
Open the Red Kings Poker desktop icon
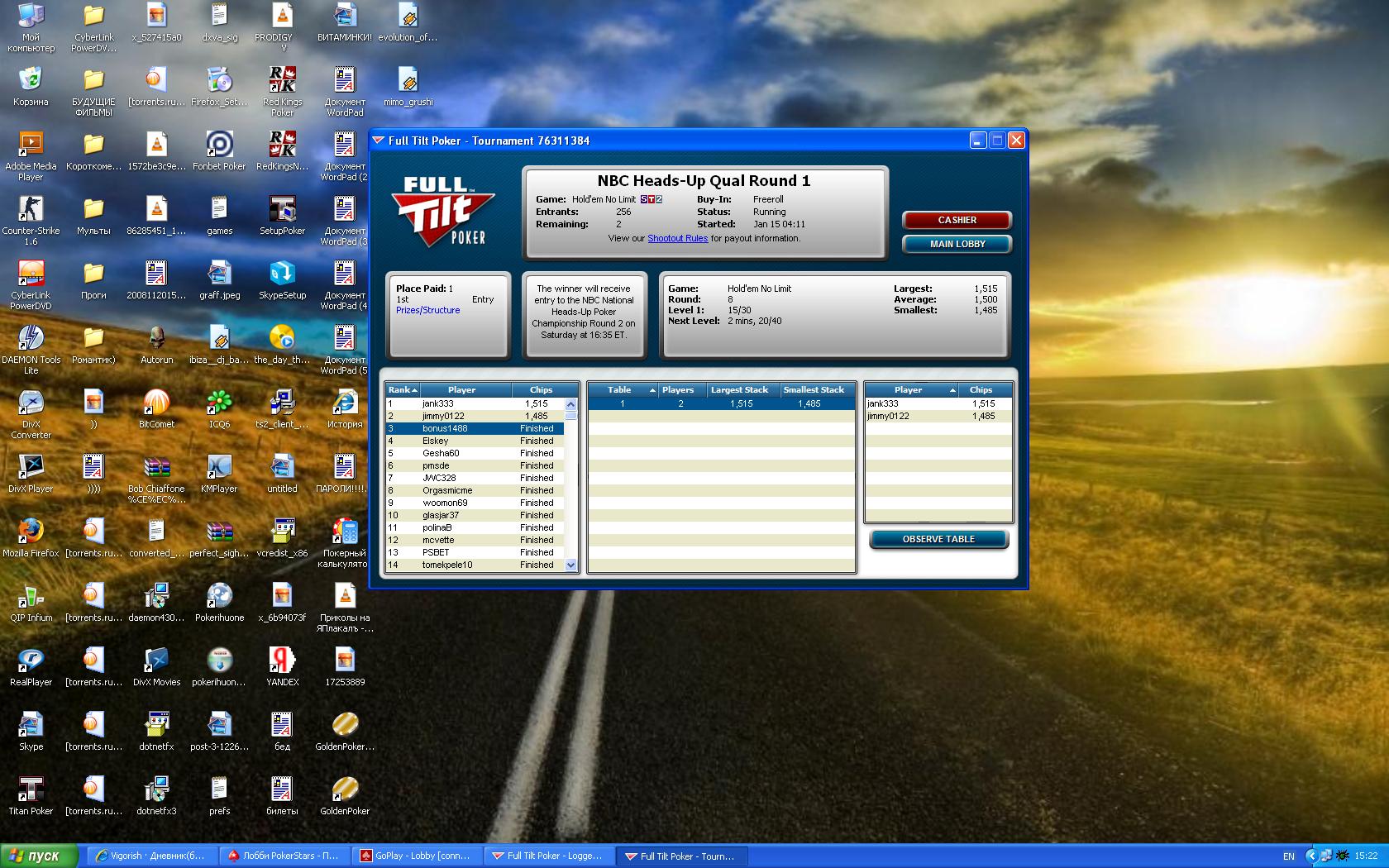coord(282,81)
